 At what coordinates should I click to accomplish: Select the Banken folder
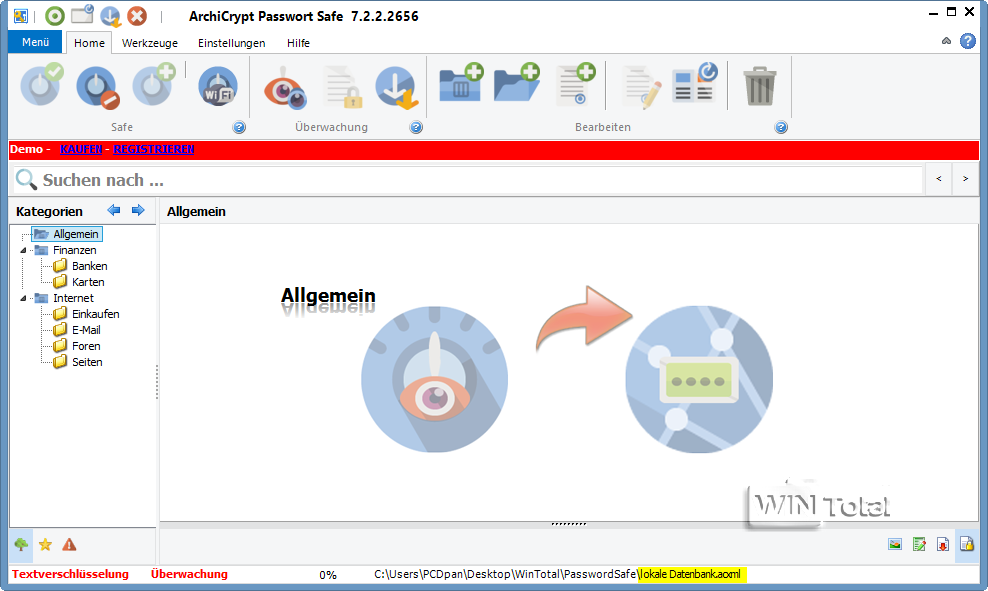(x=89, y=266)
